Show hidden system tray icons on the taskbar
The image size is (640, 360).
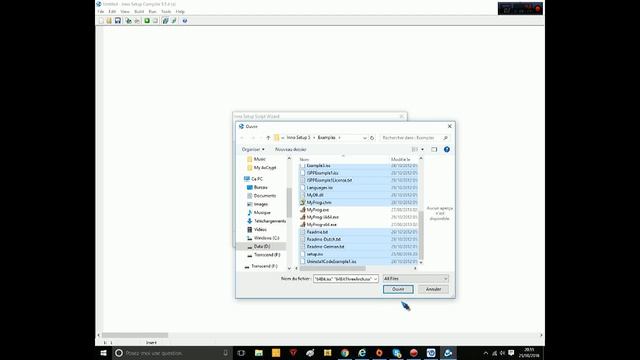coord(485,353)
